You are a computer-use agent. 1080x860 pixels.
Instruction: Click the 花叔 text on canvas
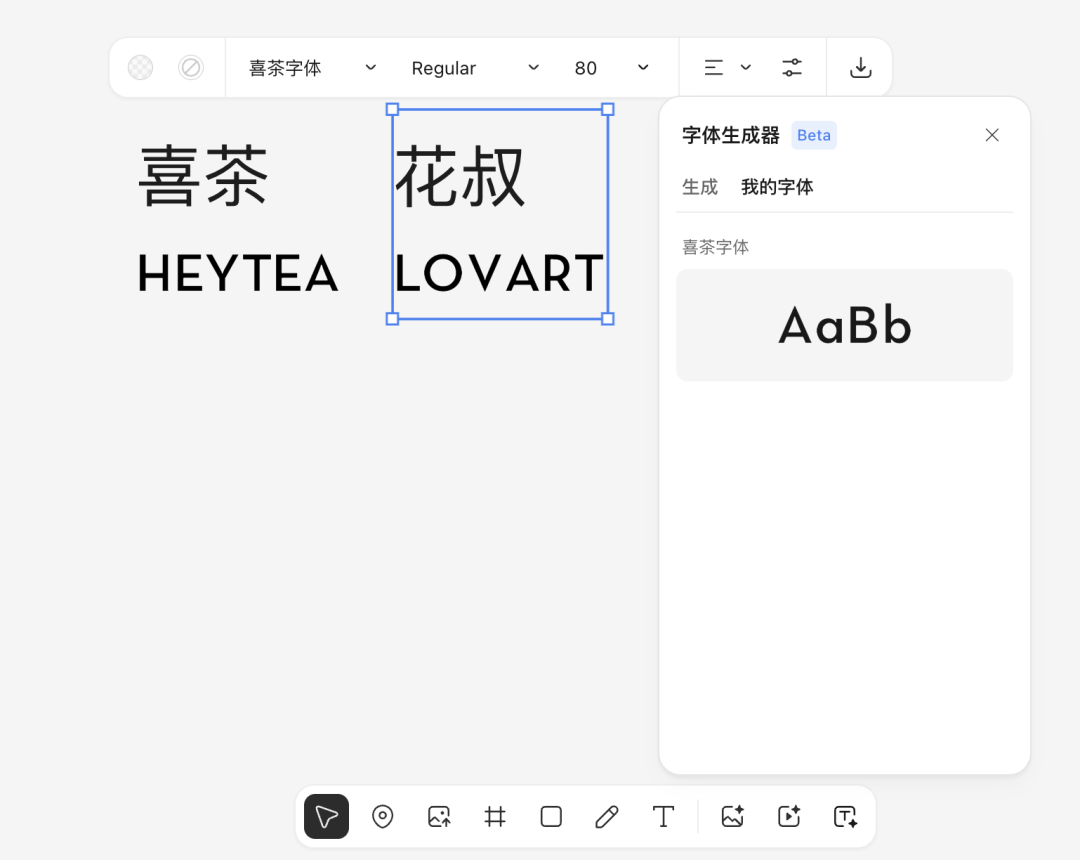coord(459,176)
